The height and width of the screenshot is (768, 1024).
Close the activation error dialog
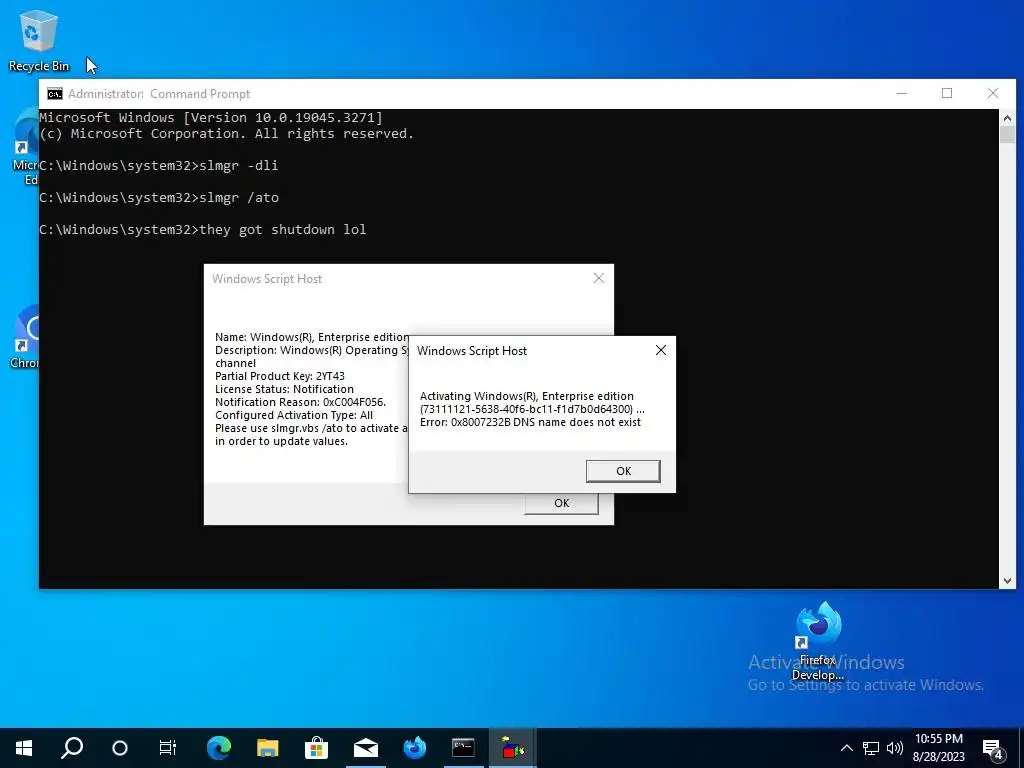660,351
